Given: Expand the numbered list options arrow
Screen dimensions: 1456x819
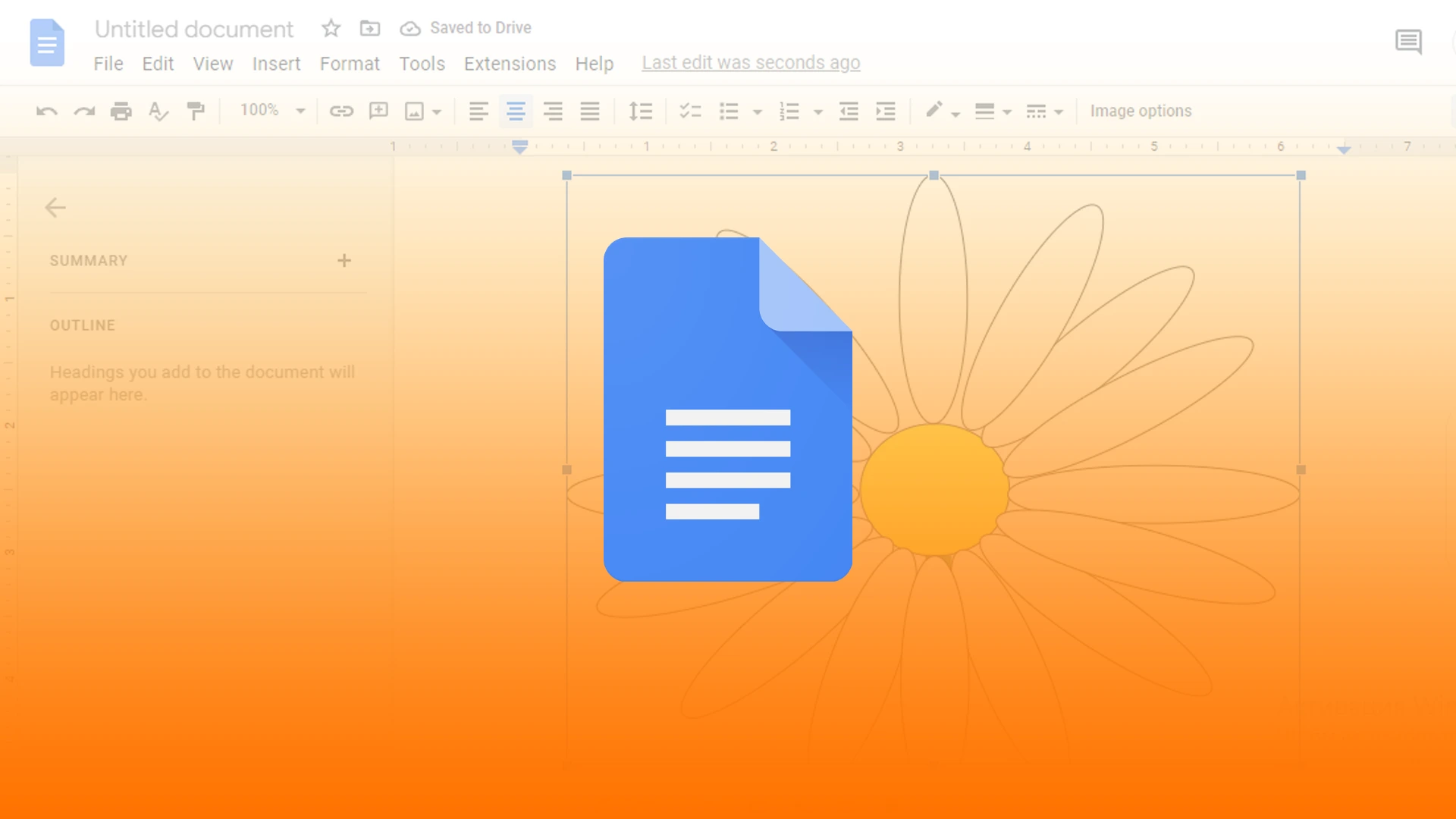Looking at the screenshot, I should (x=817, y=112).
